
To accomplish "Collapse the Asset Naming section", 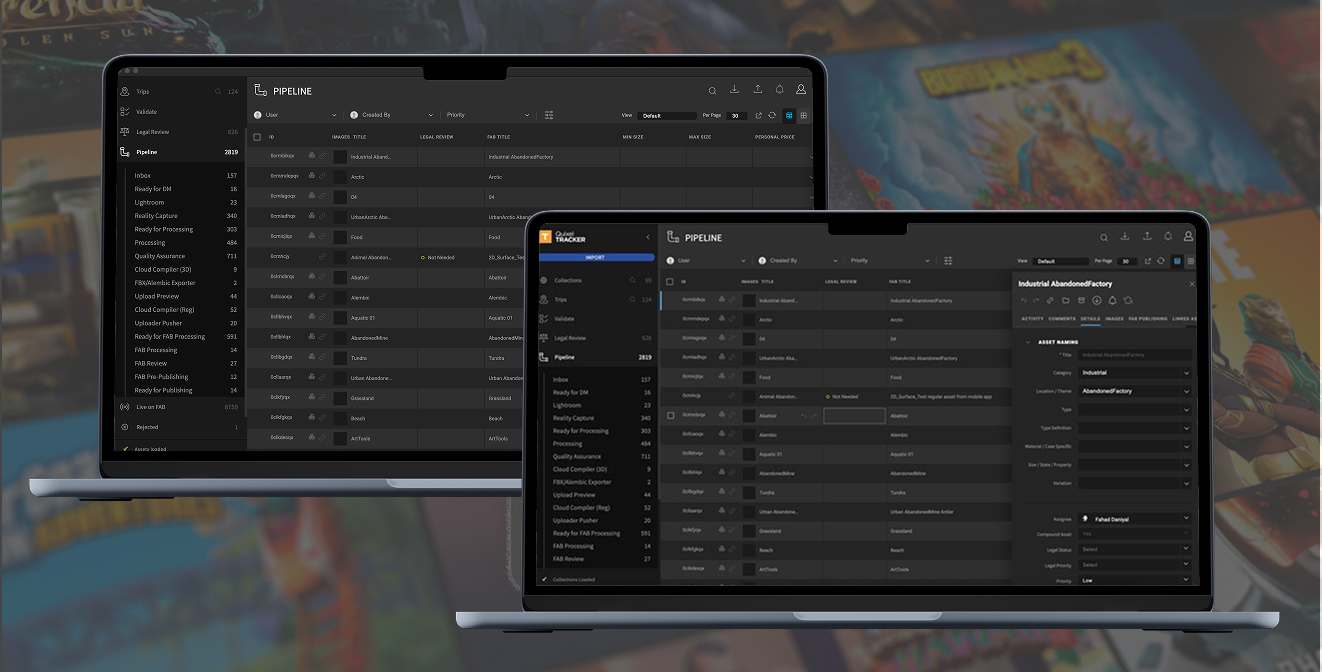I will pos(1028,342).
